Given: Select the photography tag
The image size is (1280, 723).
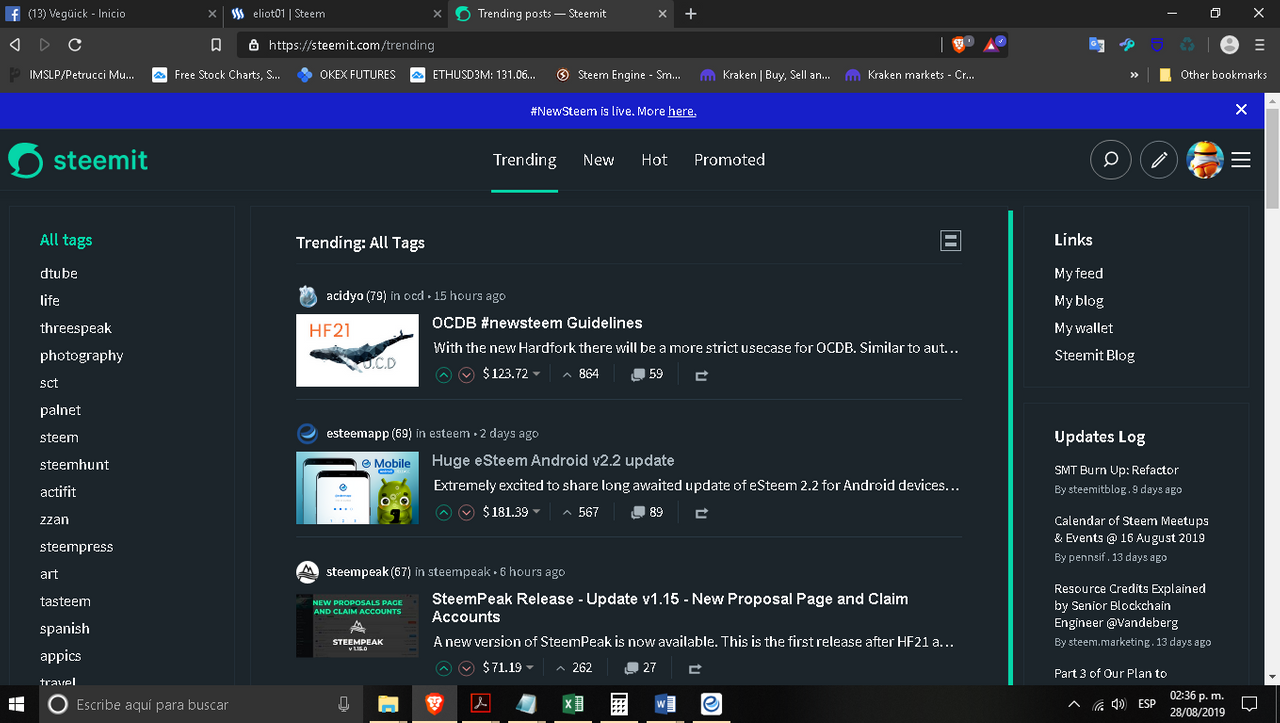Looking at the screenshot, I should coord(82,356).
